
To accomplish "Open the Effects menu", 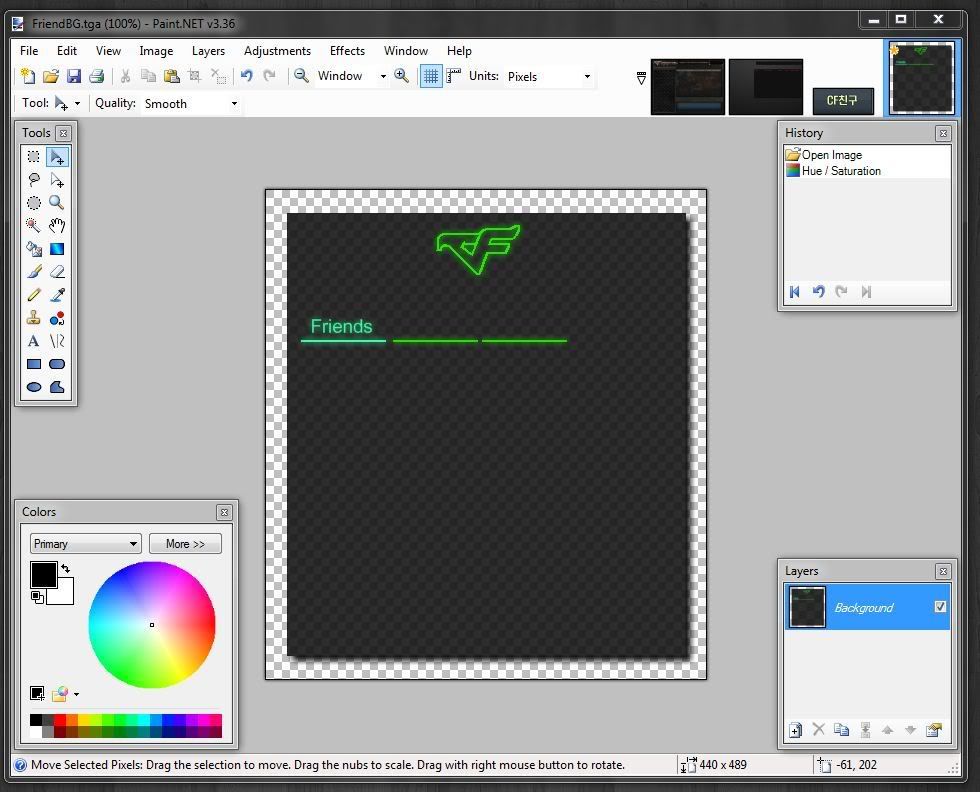I will click(x=347, y=51).
